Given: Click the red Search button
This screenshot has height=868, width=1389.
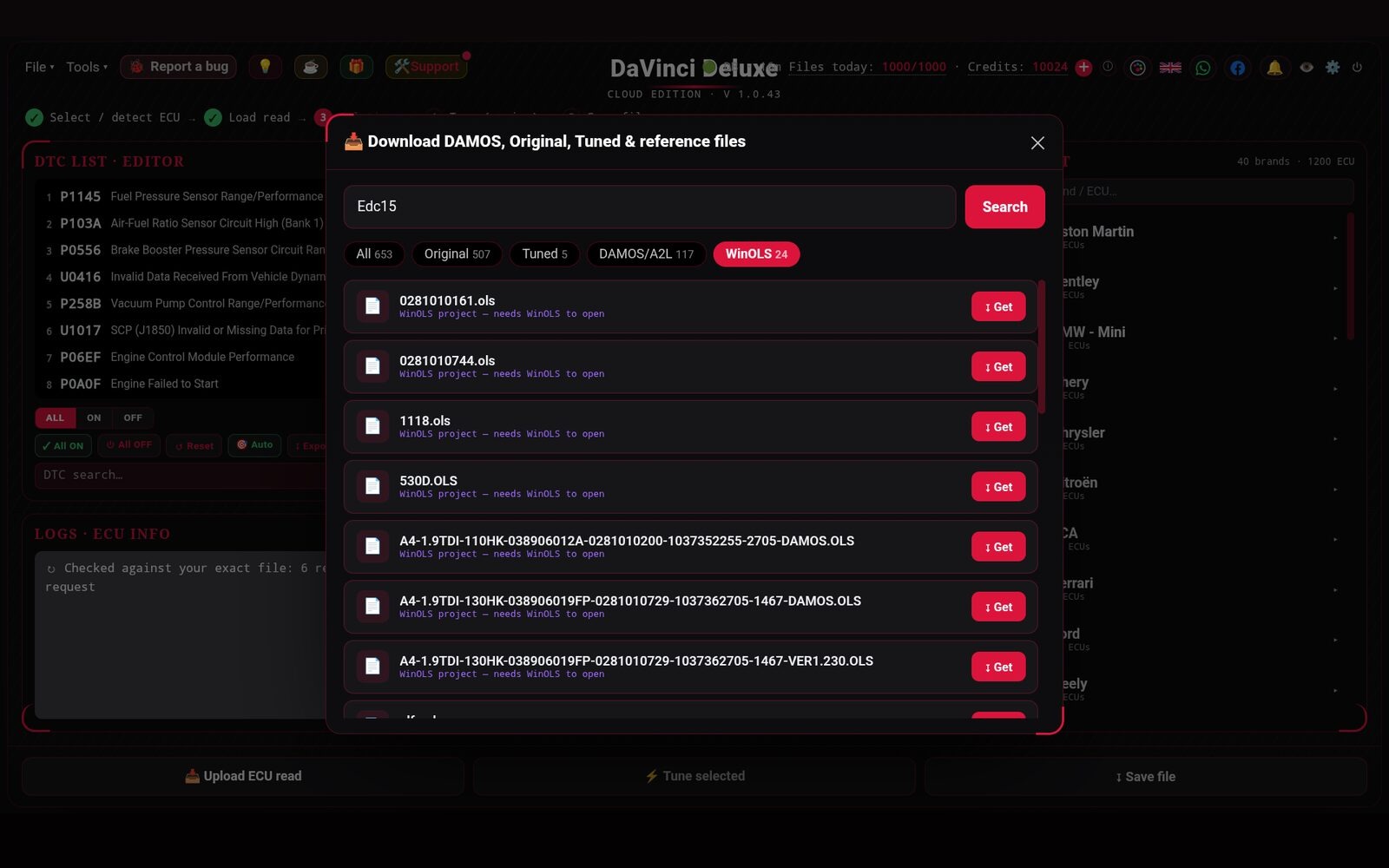Looking at the screenshot, I should (x=1004, y=207).
